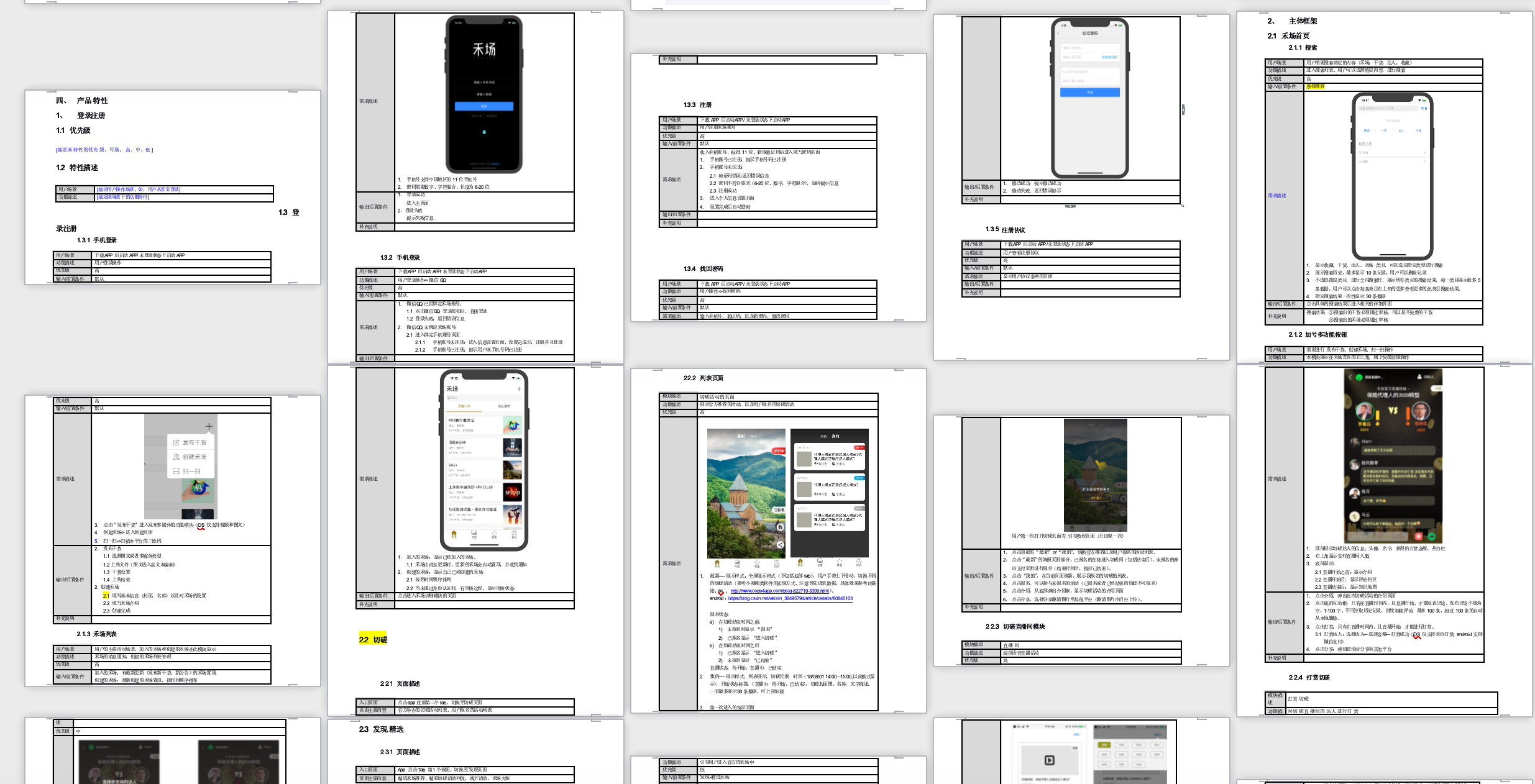Click the livestream VS battle screenshot
The width and height of the screenshot is (1535, 784).
(1393, 455)
